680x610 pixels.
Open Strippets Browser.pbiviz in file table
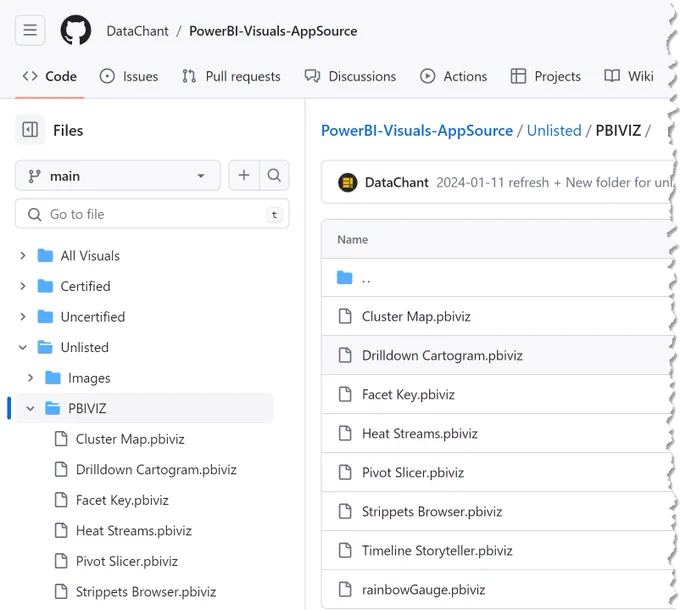coord(432,512)
